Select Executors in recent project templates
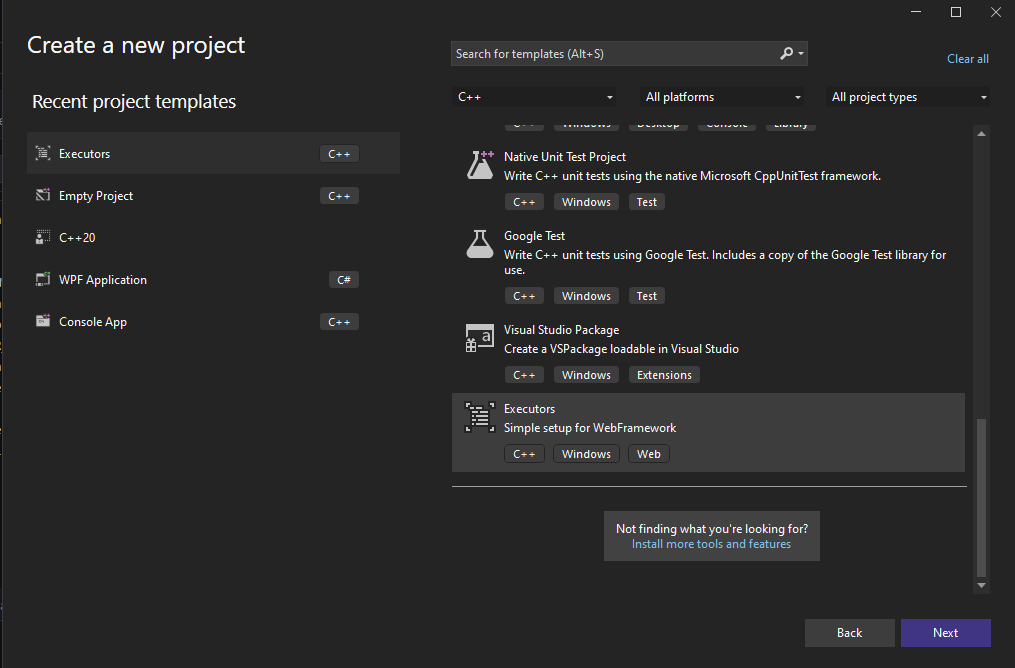Viewport: 1015px width, 668px height. (x=214, y=153)
